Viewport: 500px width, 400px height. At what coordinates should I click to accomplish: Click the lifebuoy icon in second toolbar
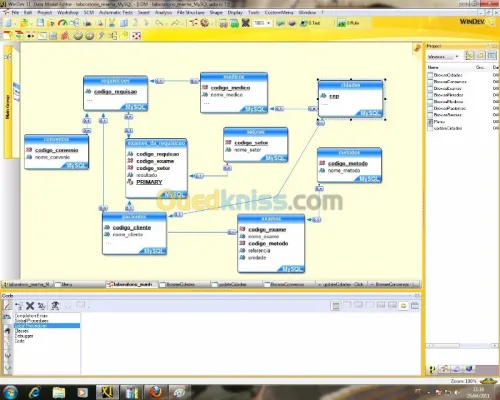click(136, 36)
